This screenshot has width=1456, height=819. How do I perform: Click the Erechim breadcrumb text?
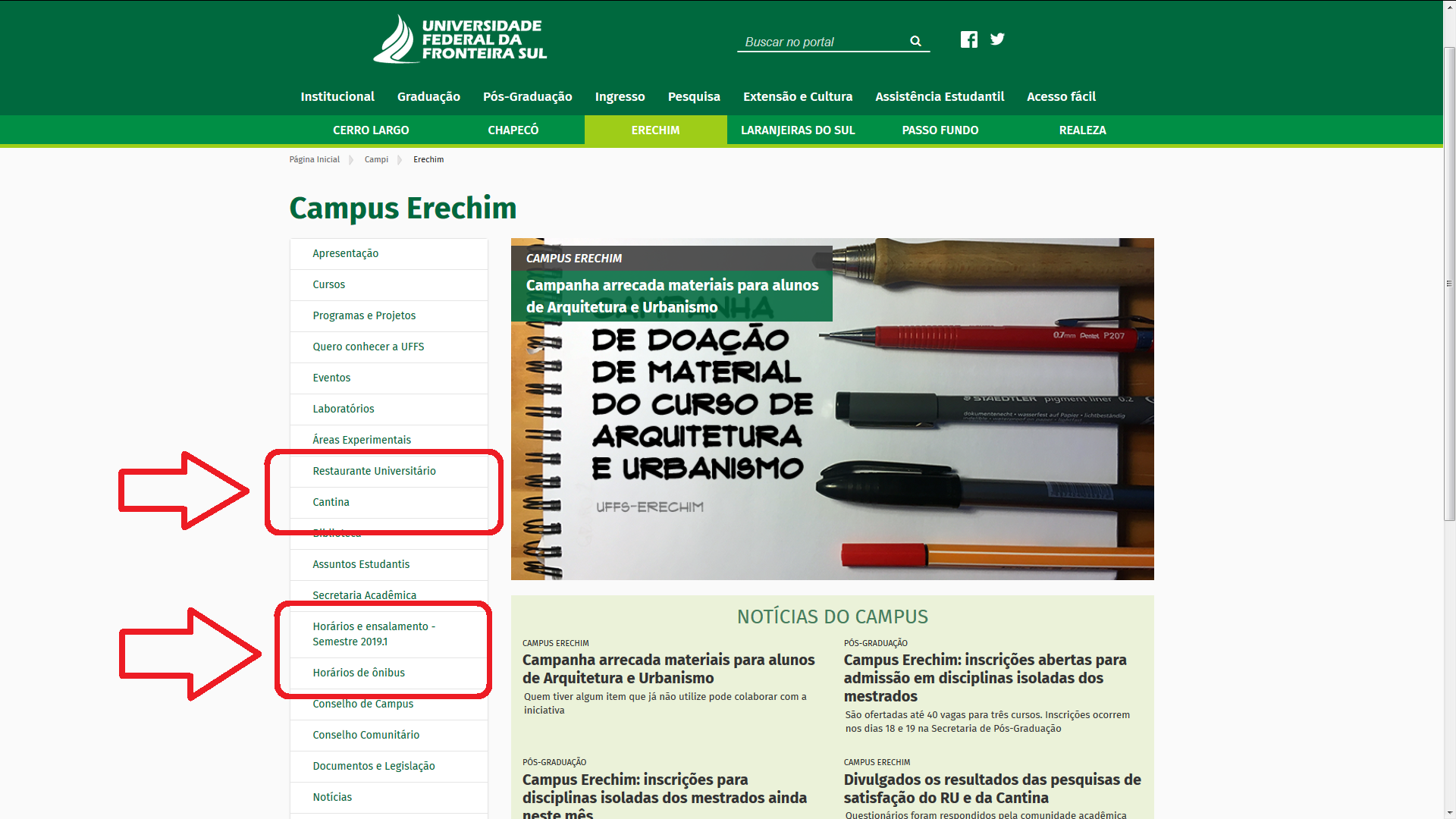click(428, 159)
